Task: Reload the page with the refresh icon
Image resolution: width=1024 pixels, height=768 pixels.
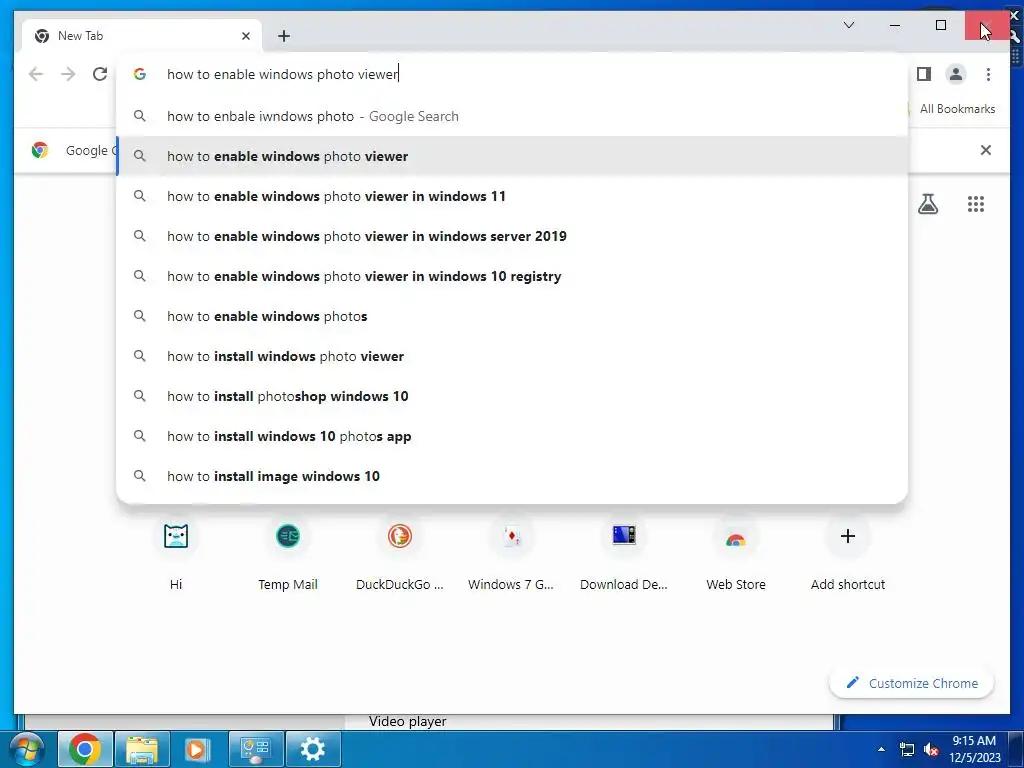Action: coord(100,74)
